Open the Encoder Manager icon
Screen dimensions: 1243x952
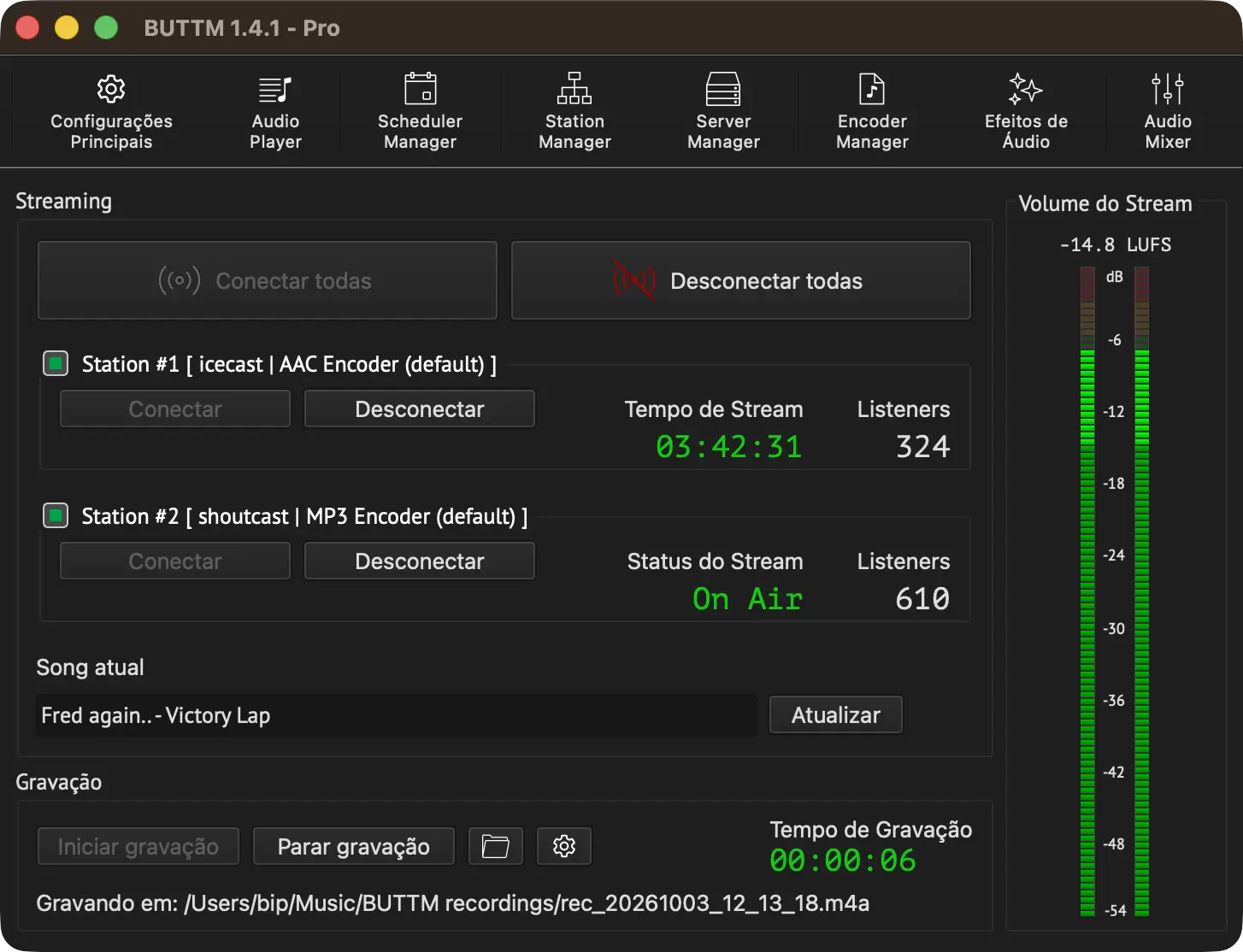click(x=872, y=89)
